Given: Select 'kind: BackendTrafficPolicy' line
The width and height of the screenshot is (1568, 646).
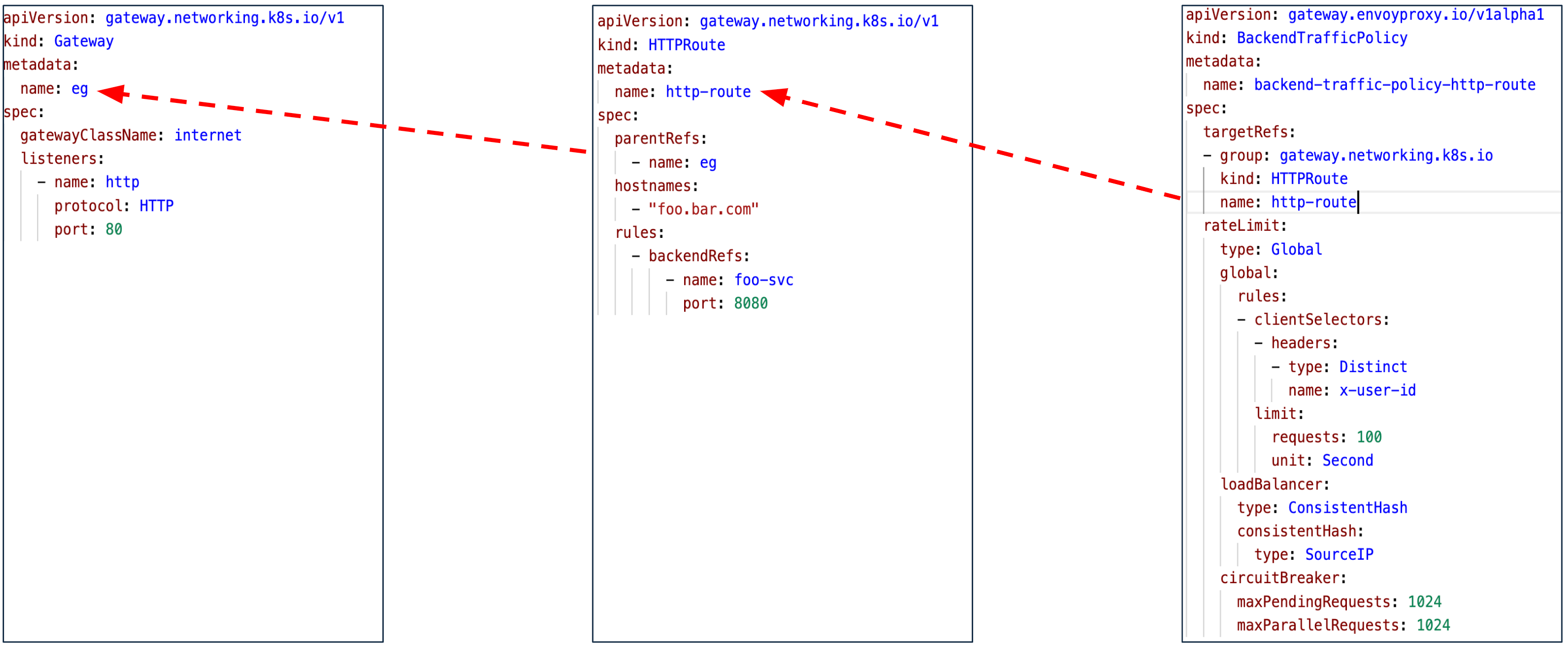Looking at the screenshot, I should click(x=1297, y=39).
